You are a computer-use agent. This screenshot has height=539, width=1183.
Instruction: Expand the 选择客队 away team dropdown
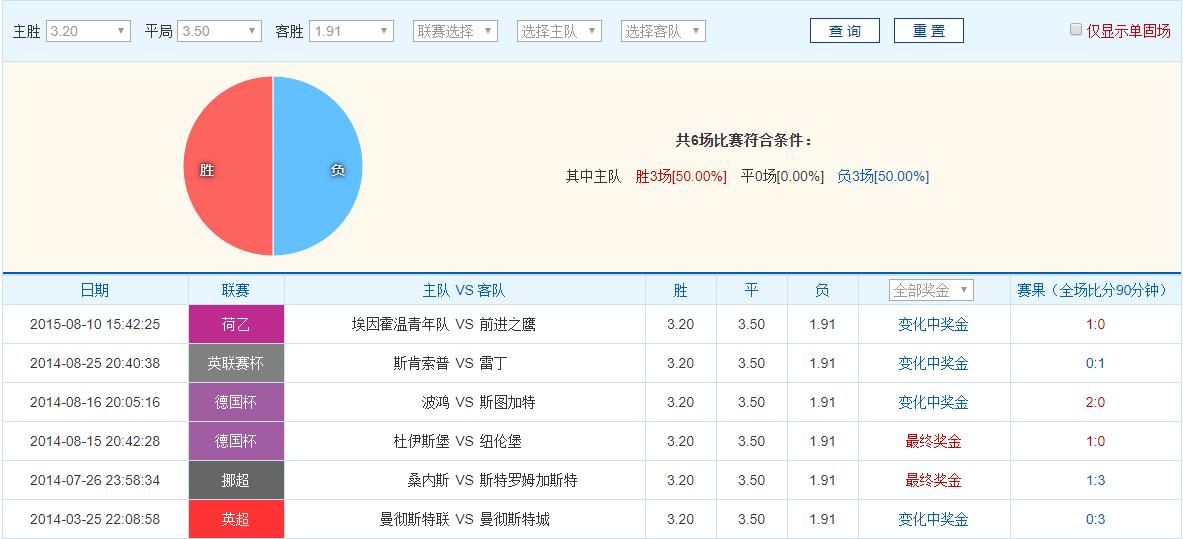[663, 31]
